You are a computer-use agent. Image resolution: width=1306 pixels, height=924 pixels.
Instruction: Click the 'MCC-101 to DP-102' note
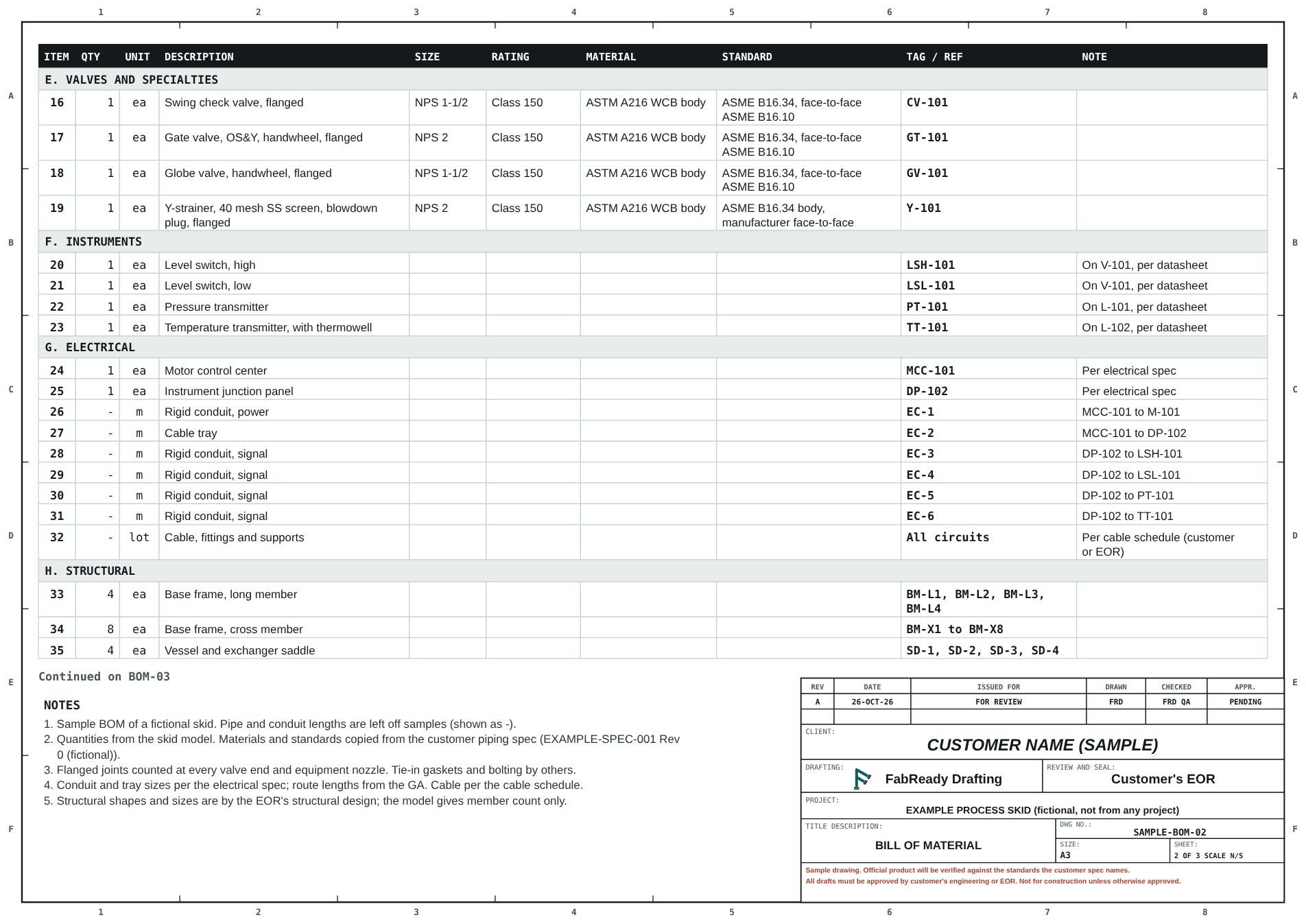[x=1134, y=434]
